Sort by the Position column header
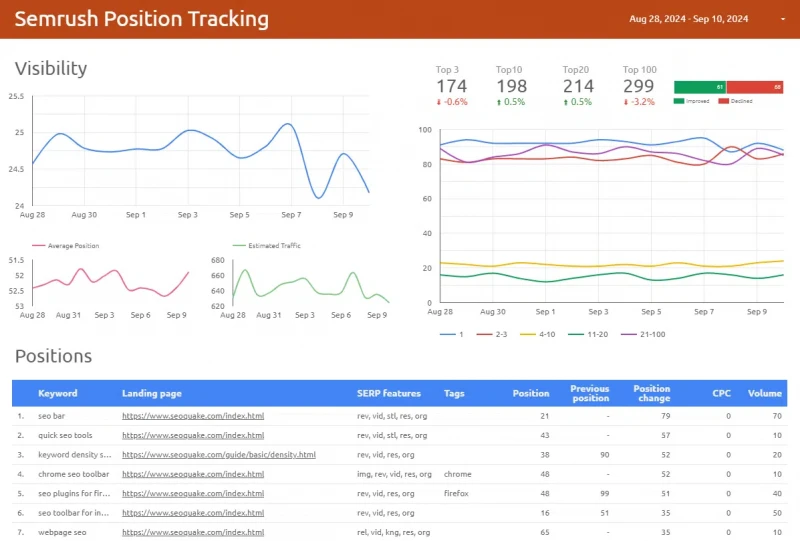 point(531,394)
